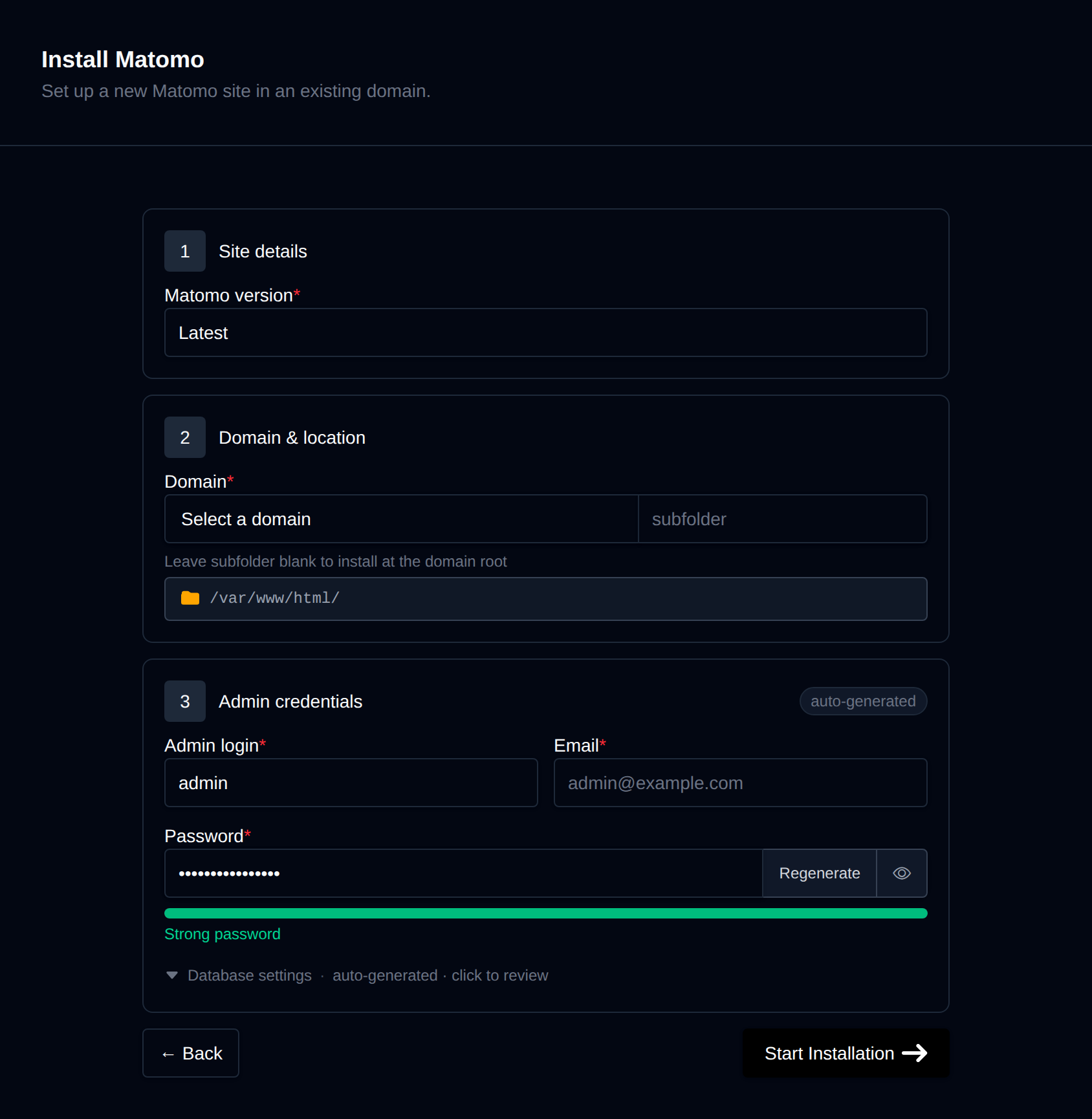This screenshot has height=1119, width=1092.
Task: Click the Email input field
Action: click(x=741, y=783)
